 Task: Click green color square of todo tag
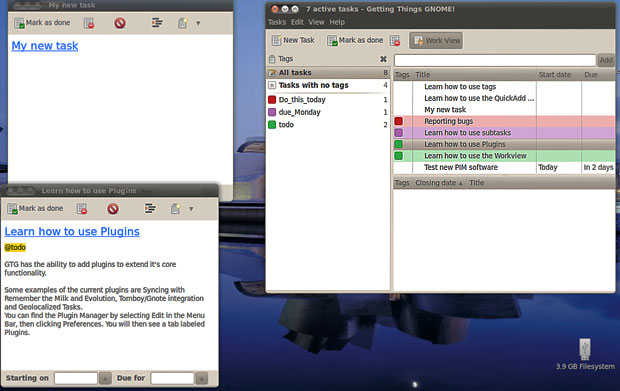click(x=272, y=125)
